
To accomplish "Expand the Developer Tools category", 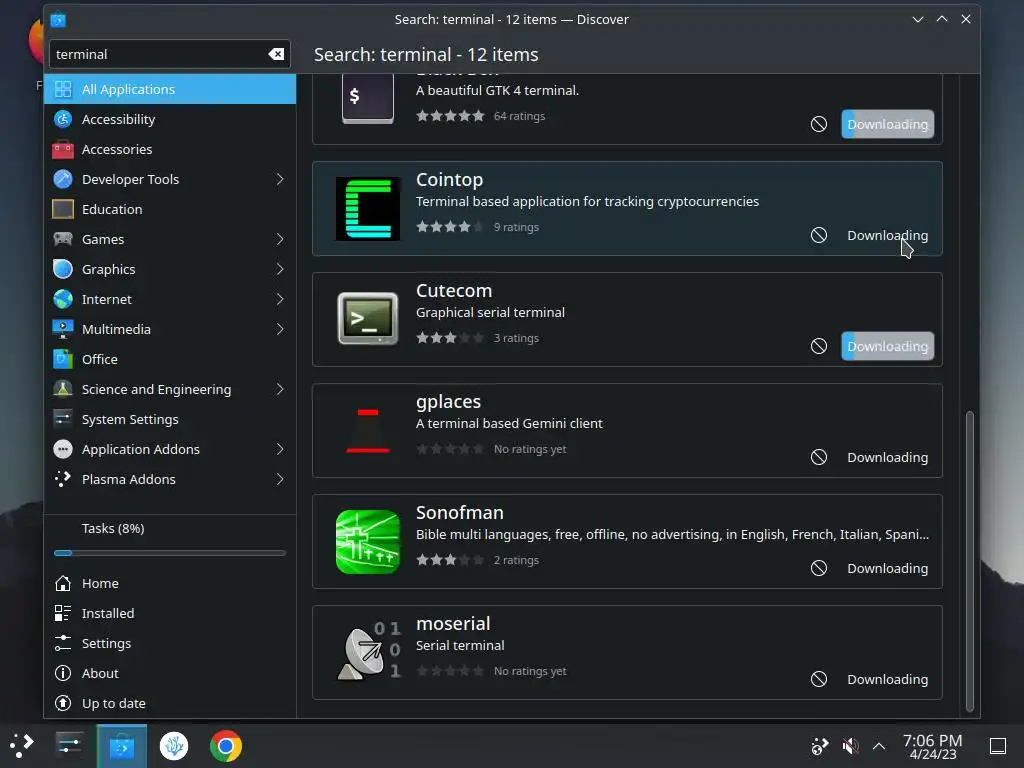I will click(x=280, y=179).
